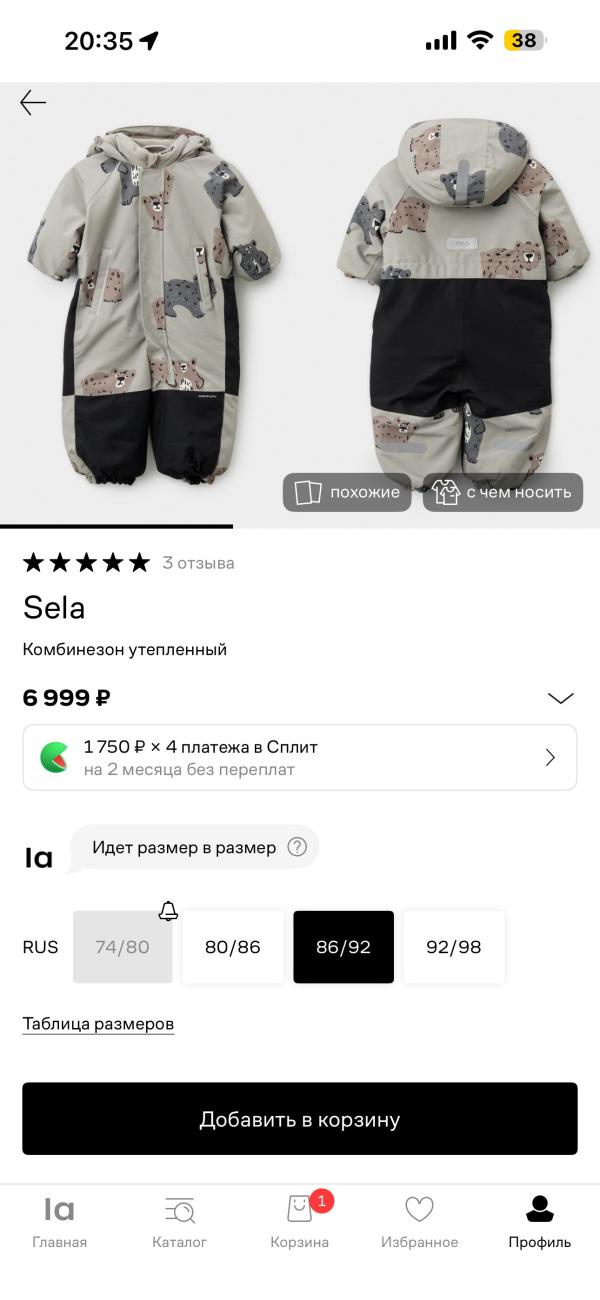Image resolution: width=600 pixels, height=1300 pixels.
Task: Open Таблица размеров link
Action: 97,1023
